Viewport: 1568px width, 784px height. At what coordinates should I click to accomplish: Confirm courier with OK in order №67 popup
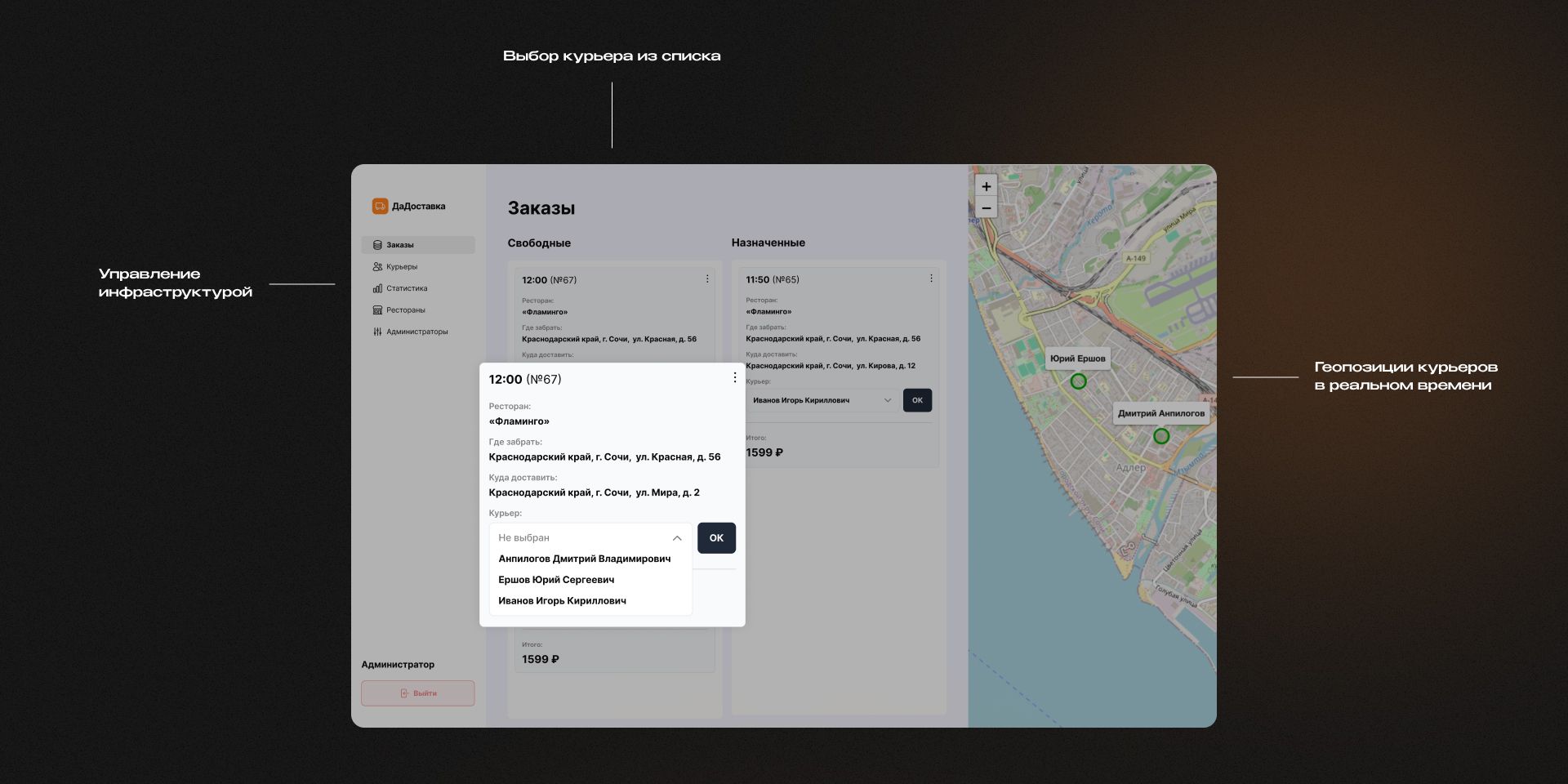pyautogui.click(x=716, y=538)
